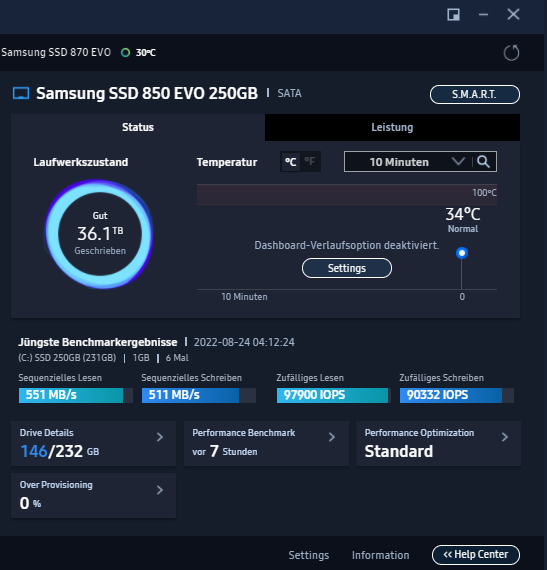The height and width of the screenshot is (570, 547).
Task: Open the S.M.A.R.T. details
Action: [475, 95]
